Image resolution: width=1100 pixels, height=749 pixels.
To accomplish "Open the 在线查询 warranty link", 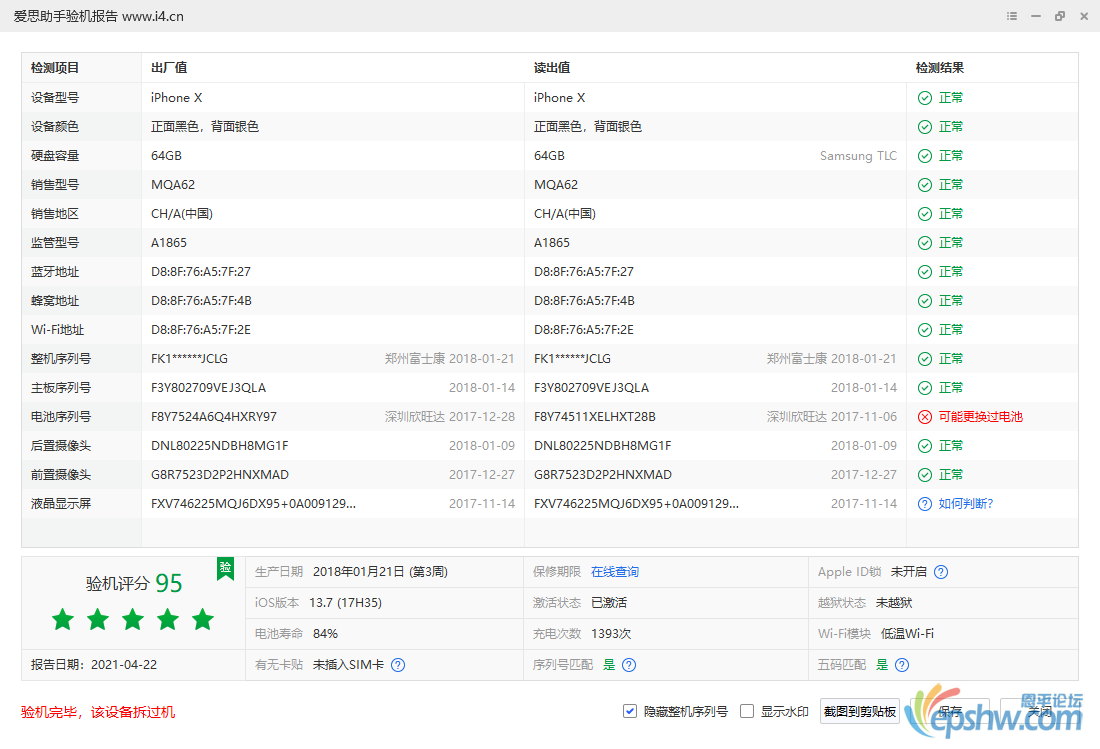I will coord(615,572).
